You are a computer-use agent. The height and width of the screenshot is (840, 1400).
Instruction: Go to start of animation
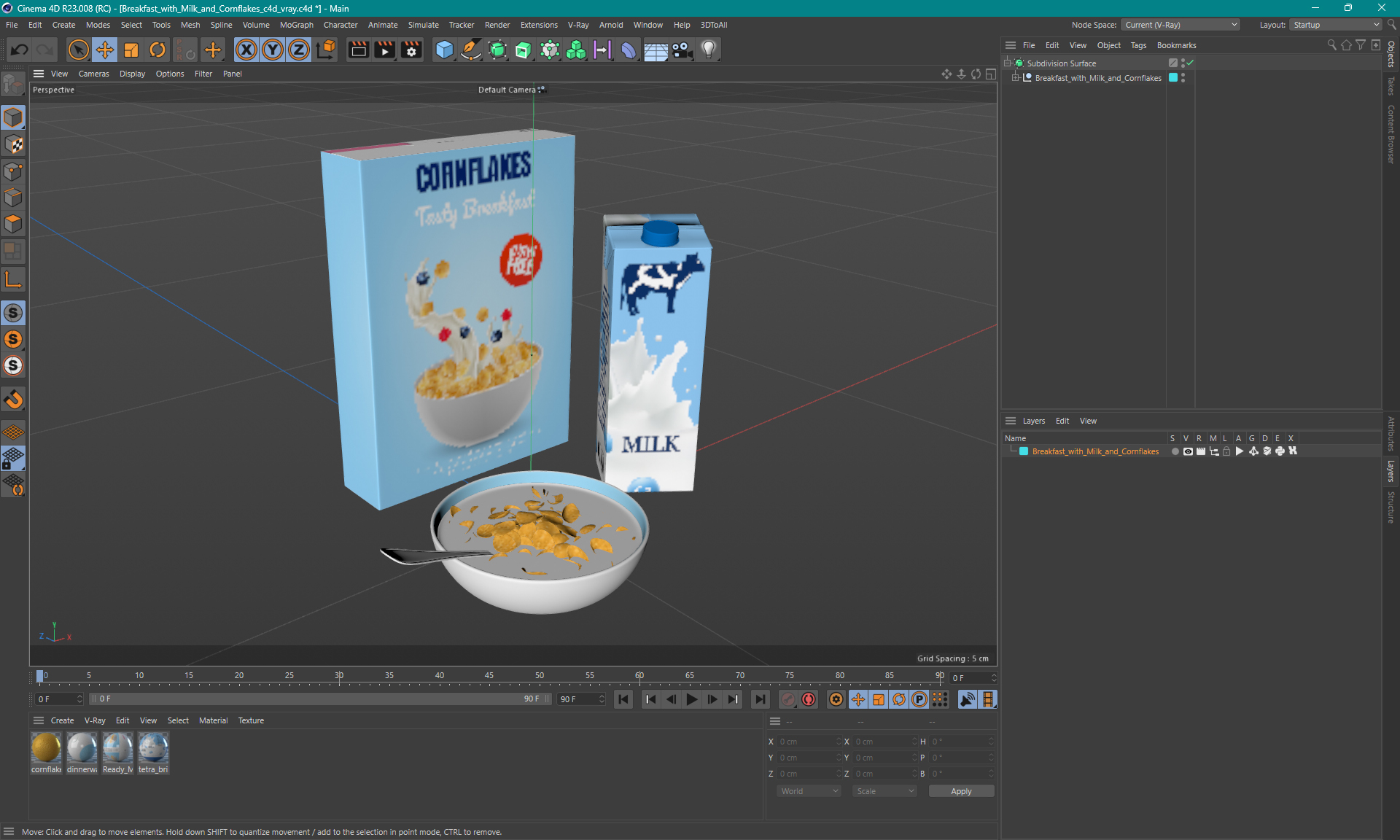tap(623, 699)
